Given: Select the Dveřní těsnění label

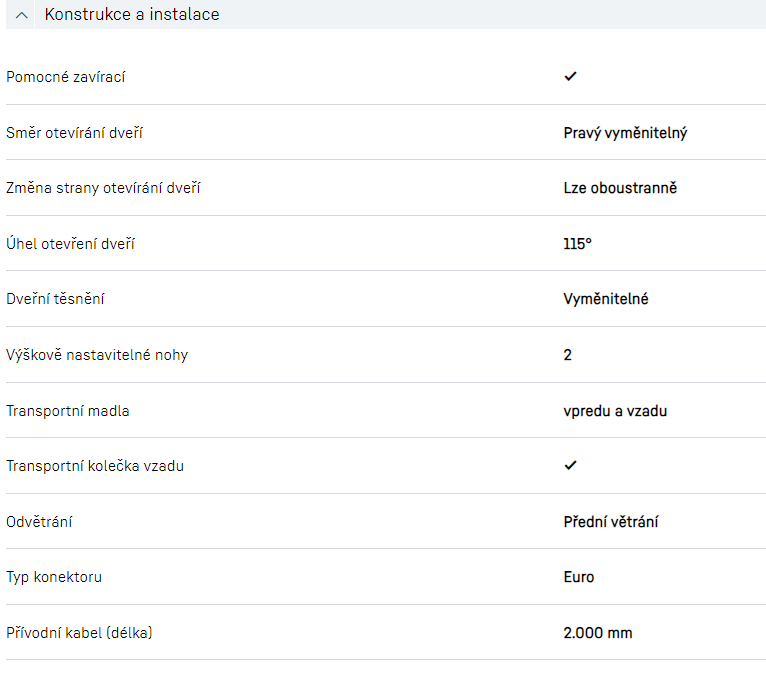Looking at the screenshot, I should [55, 299].
